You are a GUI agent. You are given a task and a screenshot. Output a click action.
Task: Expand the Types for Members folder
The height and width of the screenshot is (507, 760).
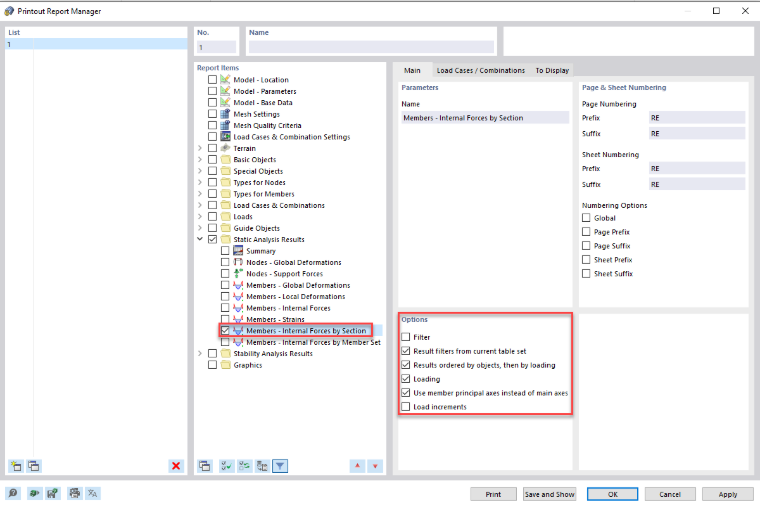click(200, 193)
